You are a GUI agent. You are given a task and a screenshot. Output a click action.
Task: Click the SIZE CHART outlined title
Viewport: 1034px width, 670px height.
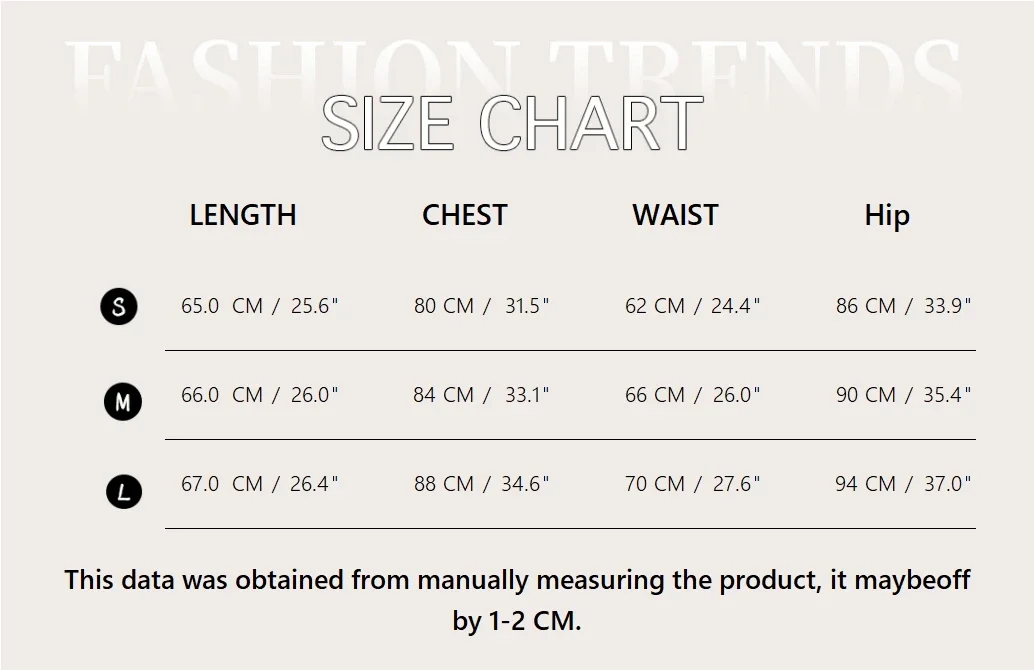(511, 124)
